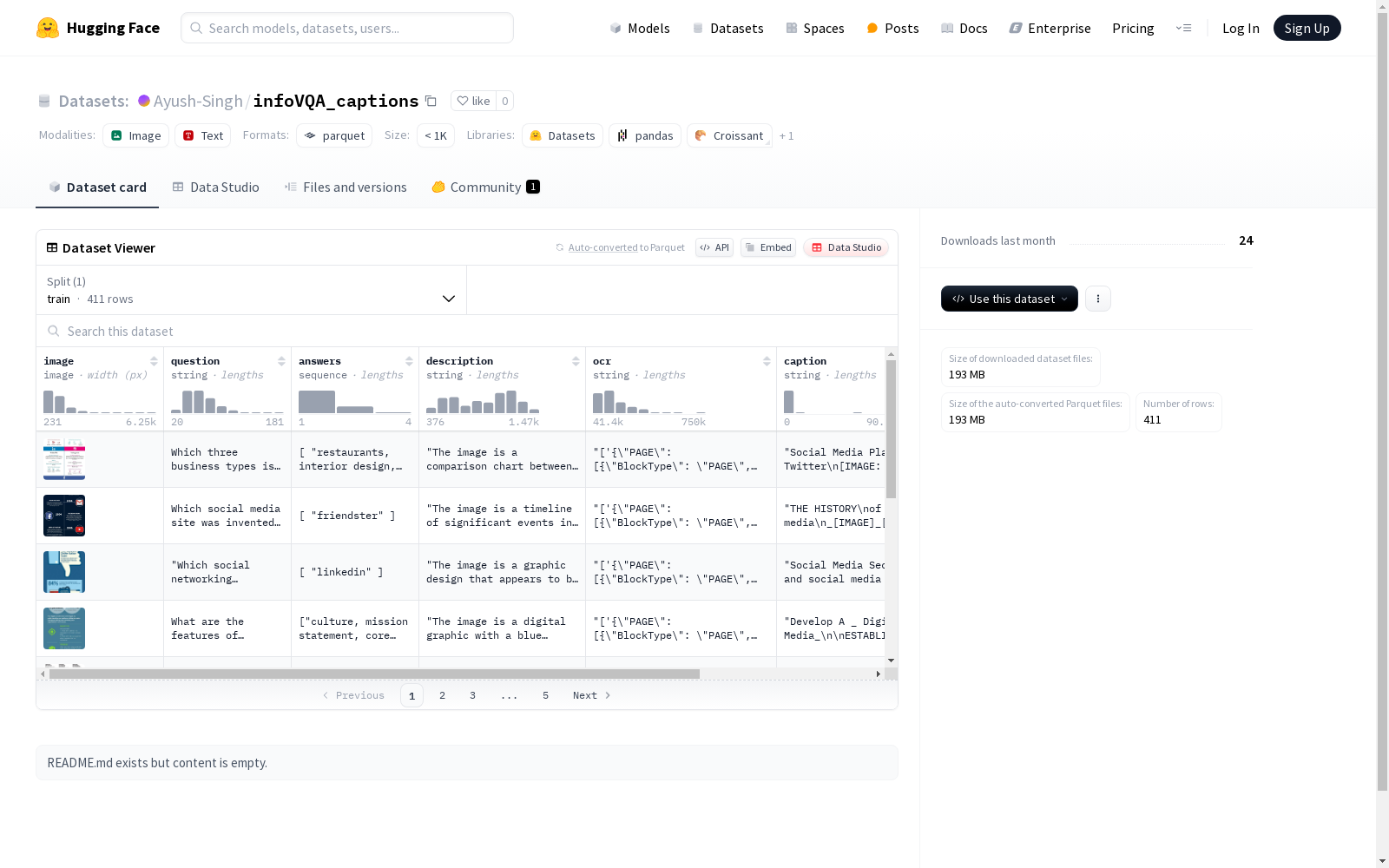Open the navigation overflow menu icon
Screen dimensions: 1389x868
1183,28
